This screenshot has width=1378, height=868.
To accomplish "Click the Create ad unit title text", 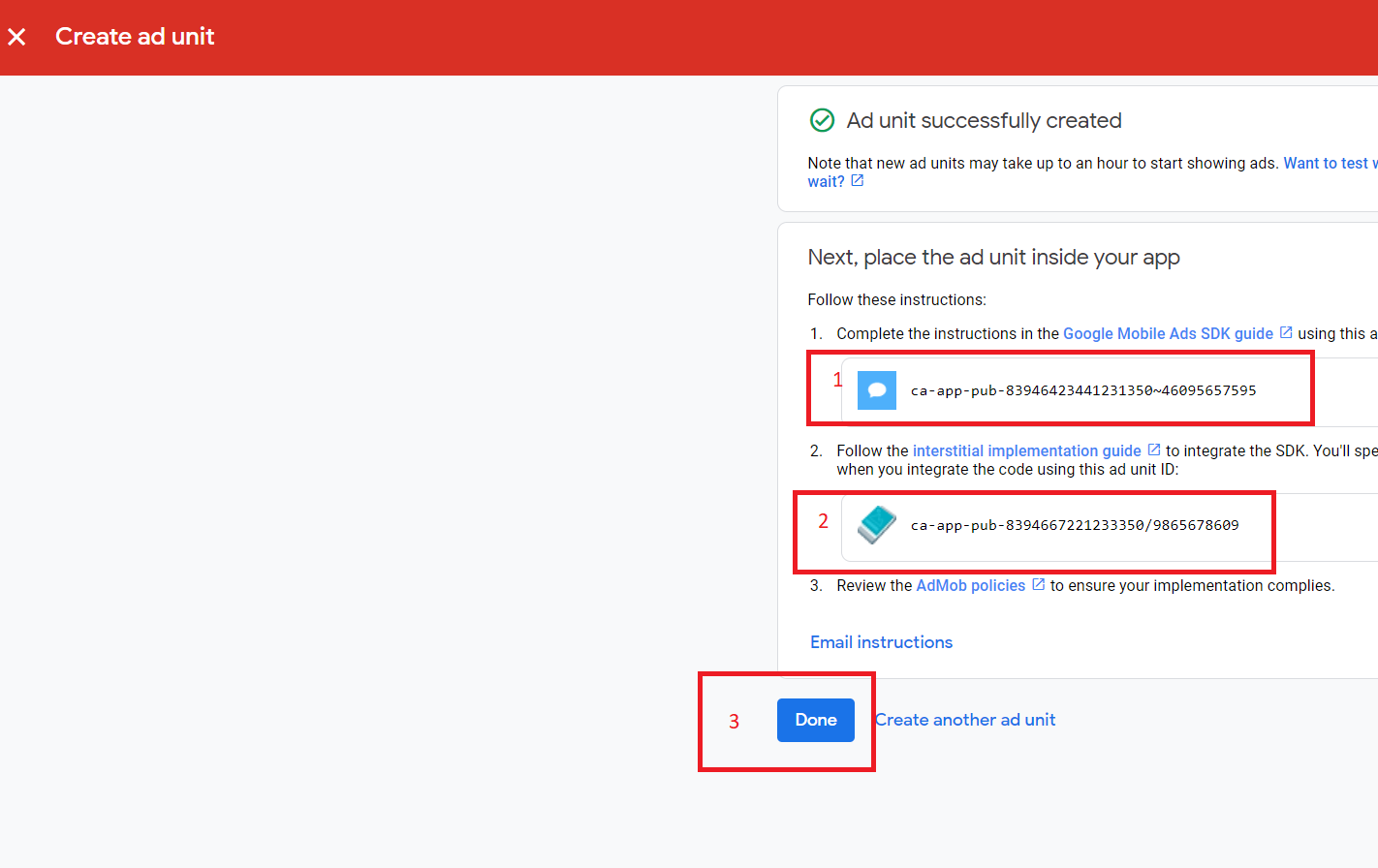I will click(135, 37).
